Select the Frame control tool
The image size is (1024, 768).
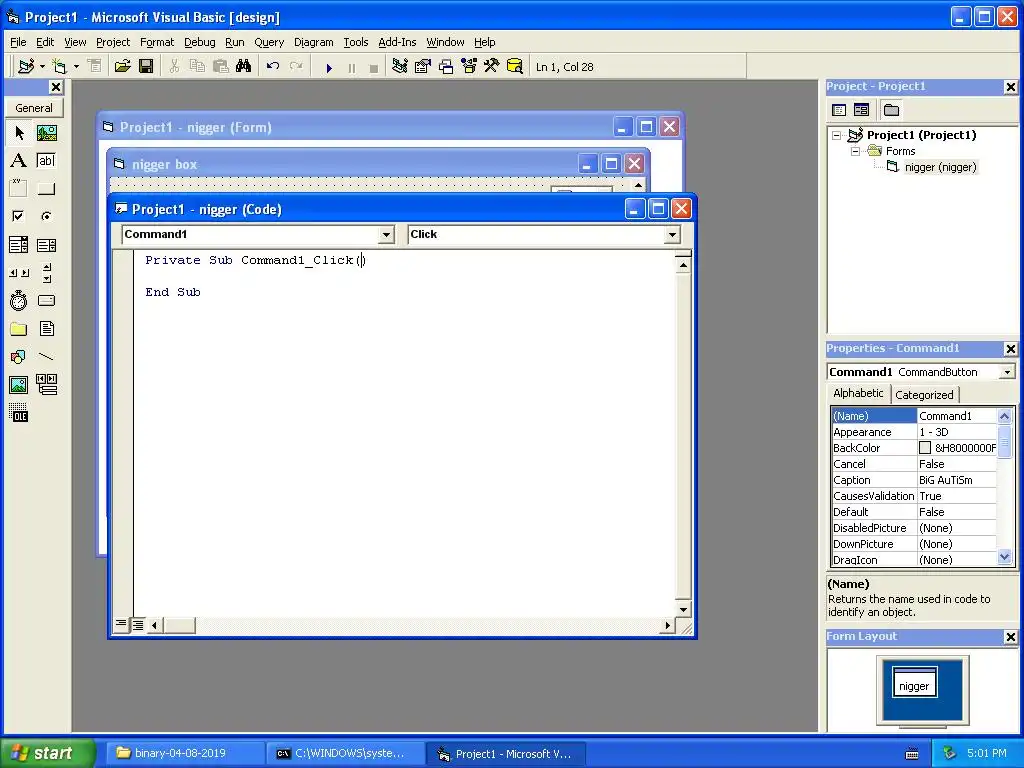(19, 189)
